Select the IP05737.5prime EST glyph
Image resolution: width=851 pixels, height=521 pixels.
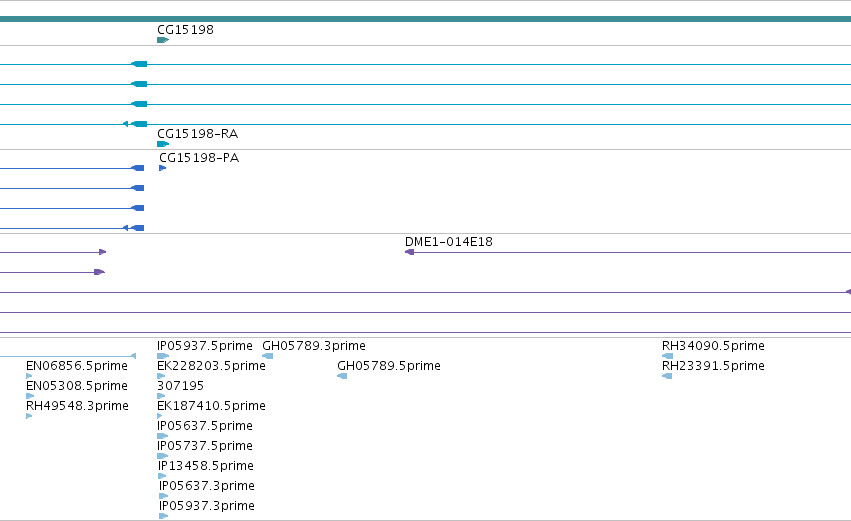coord(162,456)
